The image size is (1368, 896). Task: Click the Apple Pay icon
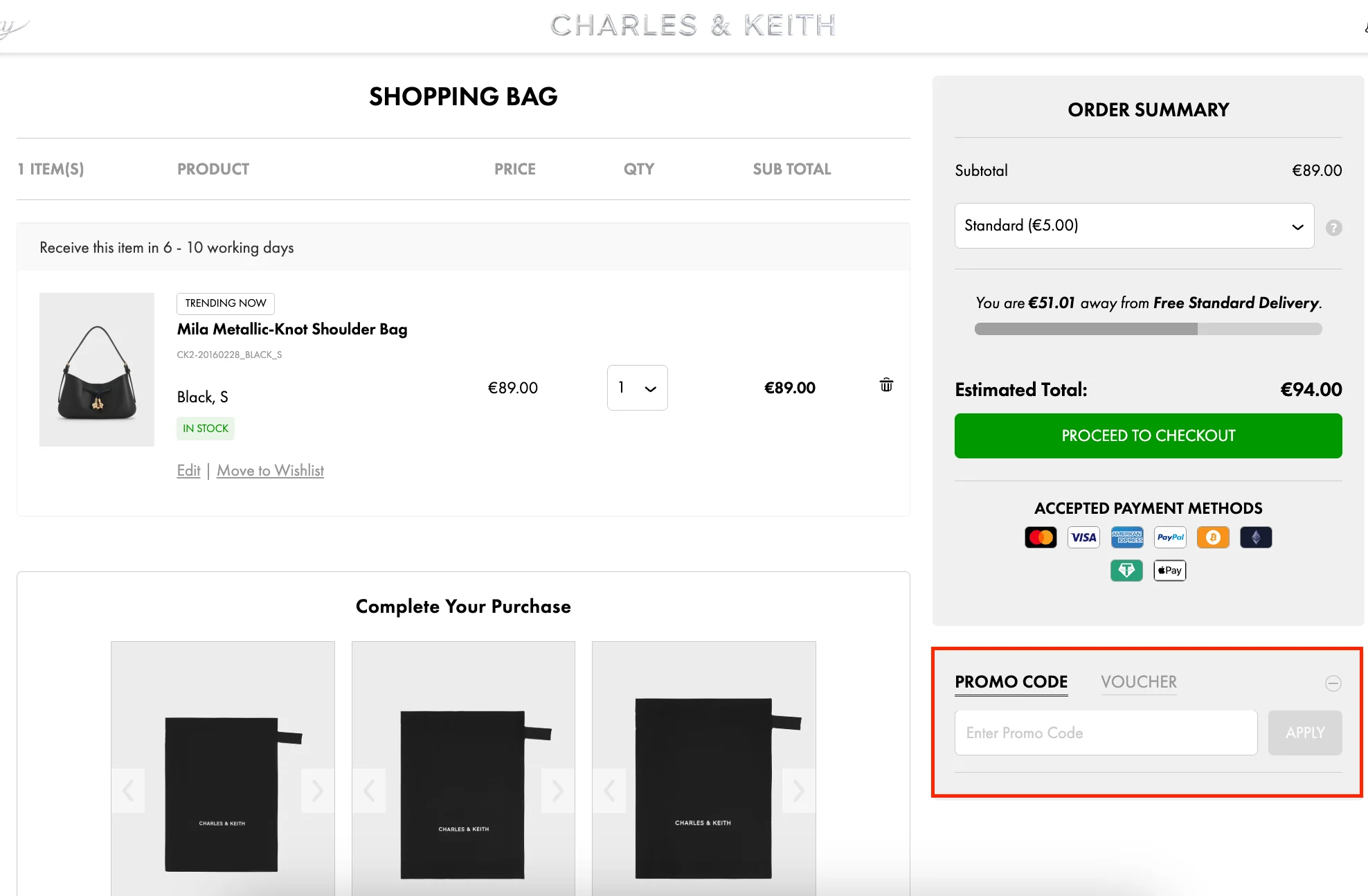[x=1169, y=570]
